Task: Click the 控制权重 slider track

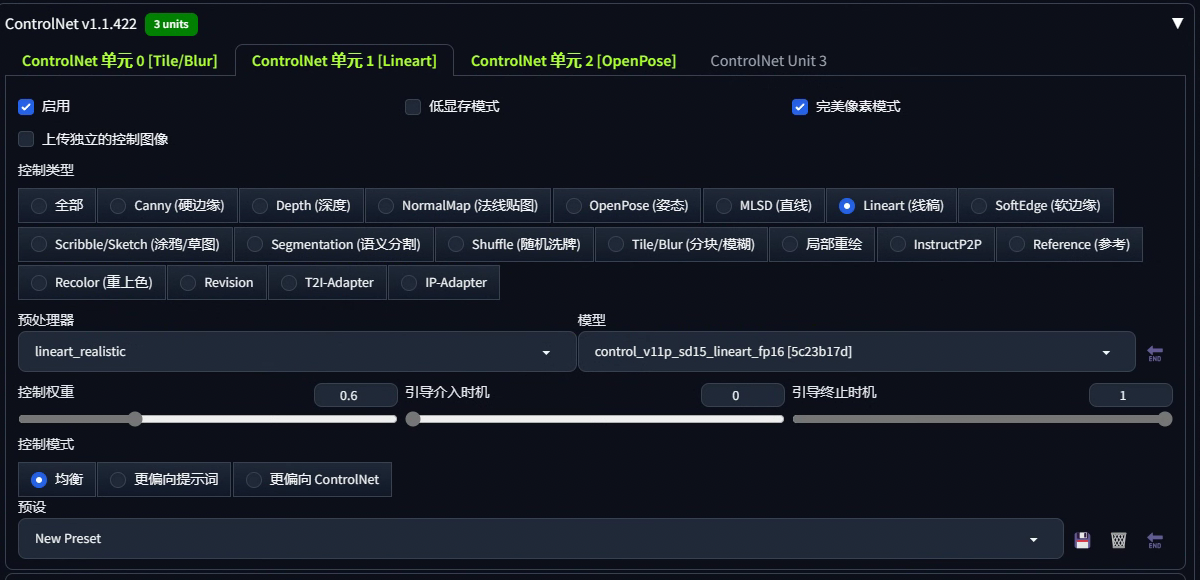Action: coord(207,419)
